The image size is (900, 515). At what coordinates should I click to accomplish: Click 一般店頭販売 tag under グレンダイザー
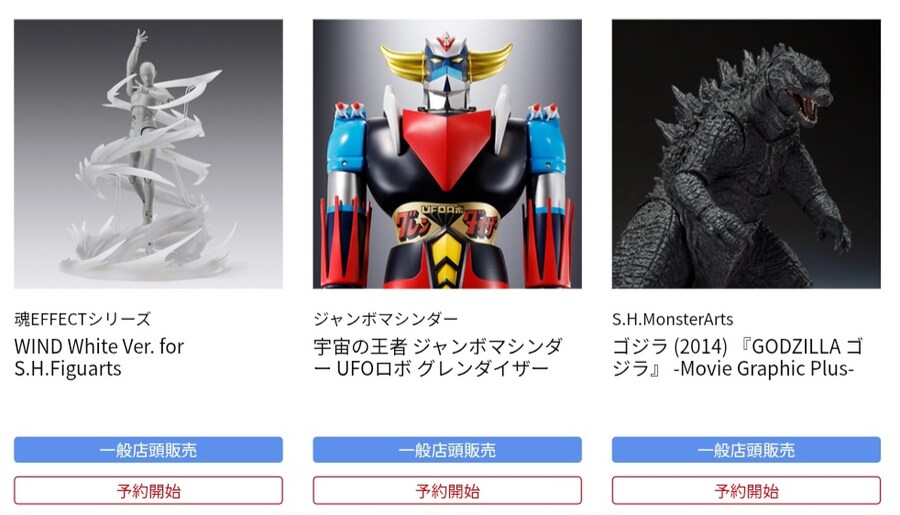(447, 450)
